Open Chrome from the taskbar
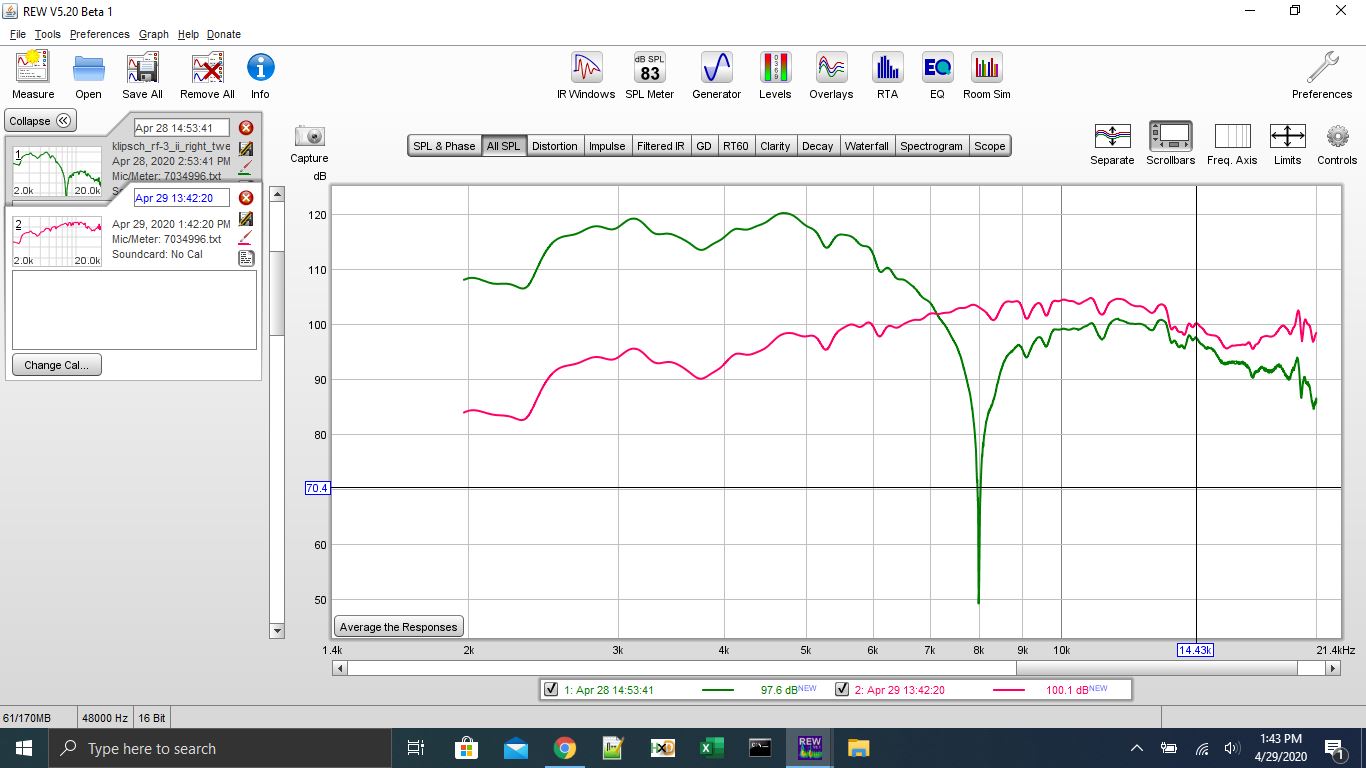 point(565,748)
